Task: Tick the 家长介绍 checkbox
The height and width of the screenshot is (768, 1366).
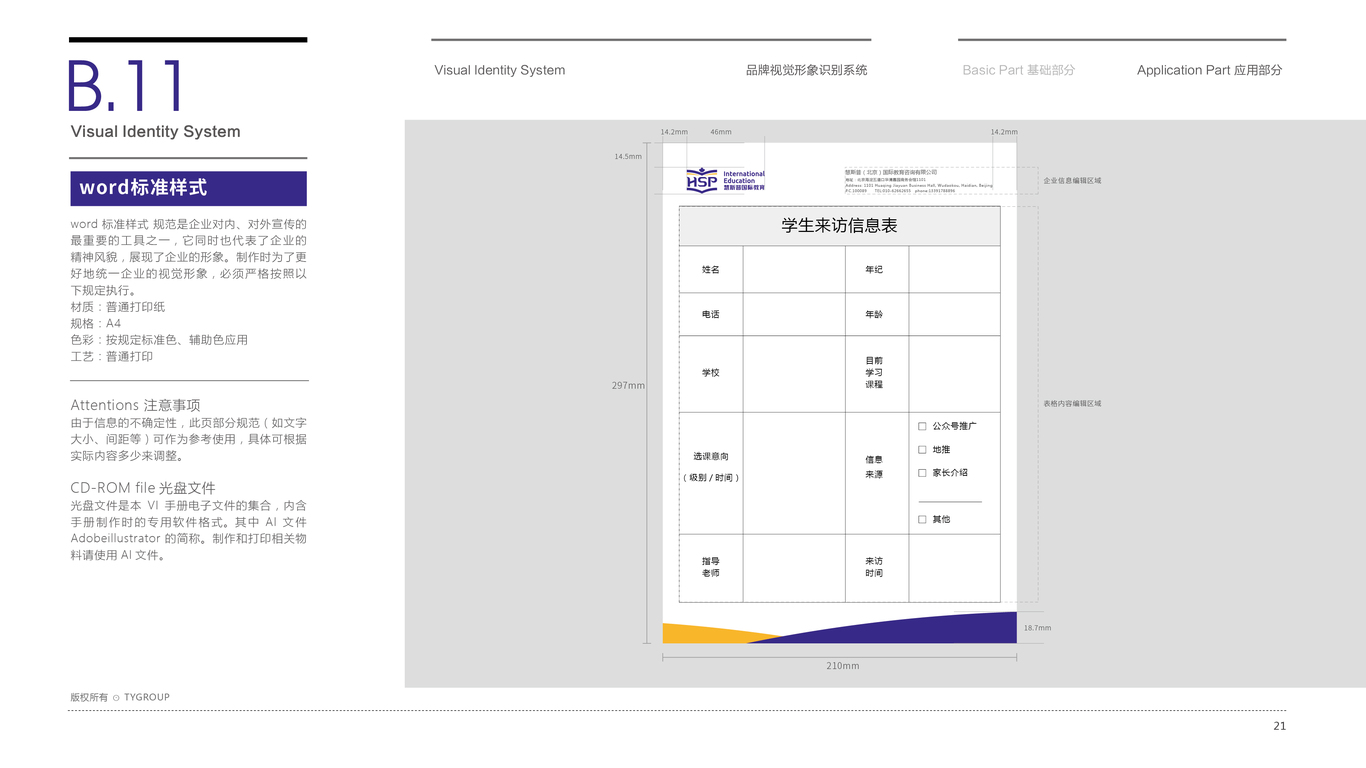Action: coord(922,473)
